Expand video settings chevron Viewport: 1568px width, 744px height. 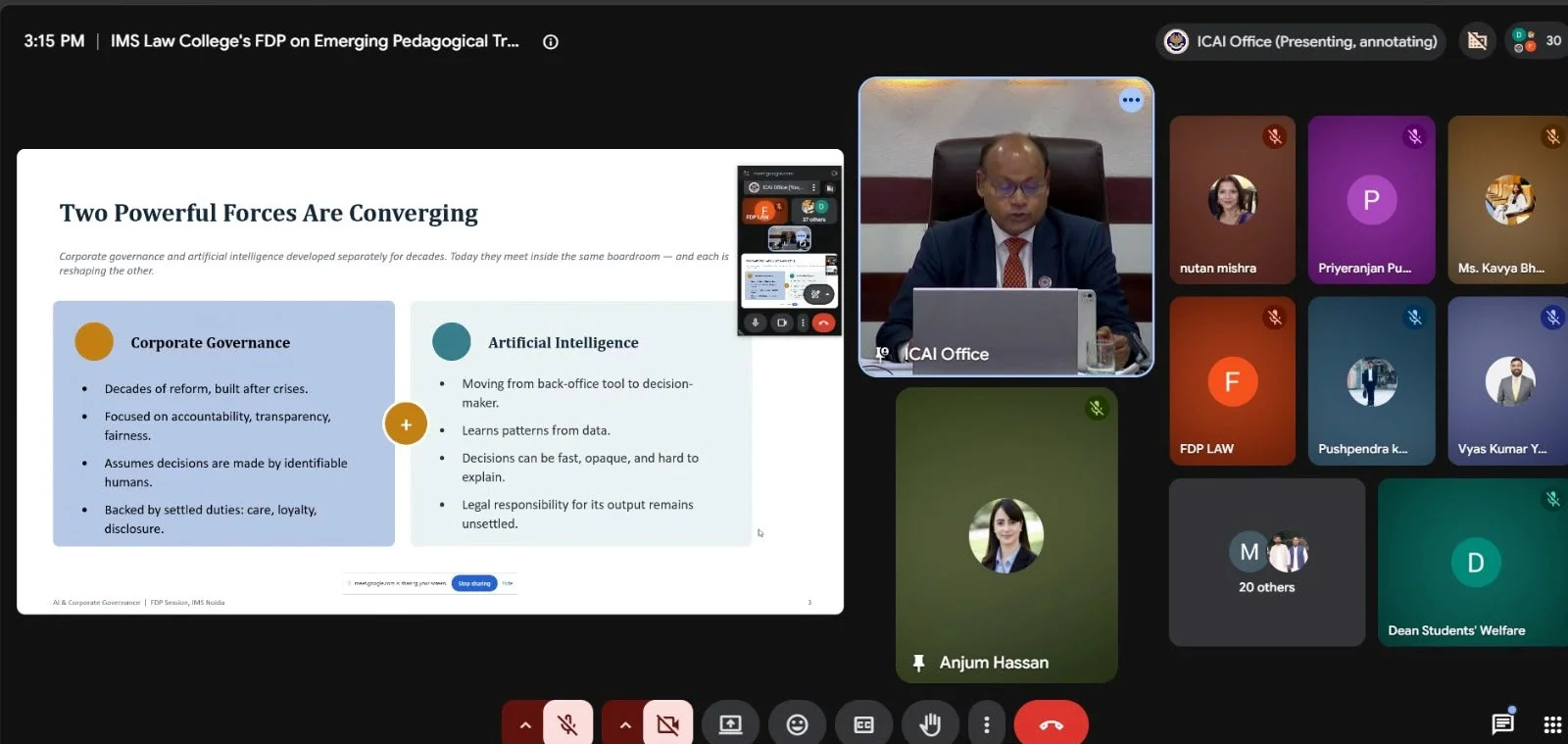coord(625,724)
